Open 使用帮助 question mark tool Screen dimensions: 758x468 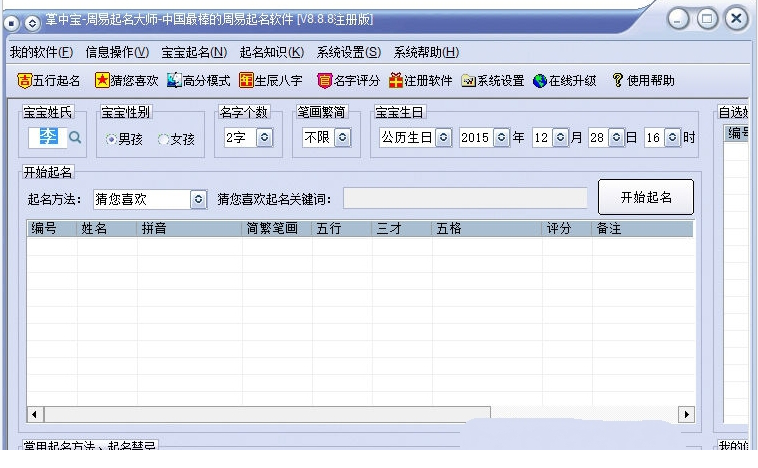point(643,81)
